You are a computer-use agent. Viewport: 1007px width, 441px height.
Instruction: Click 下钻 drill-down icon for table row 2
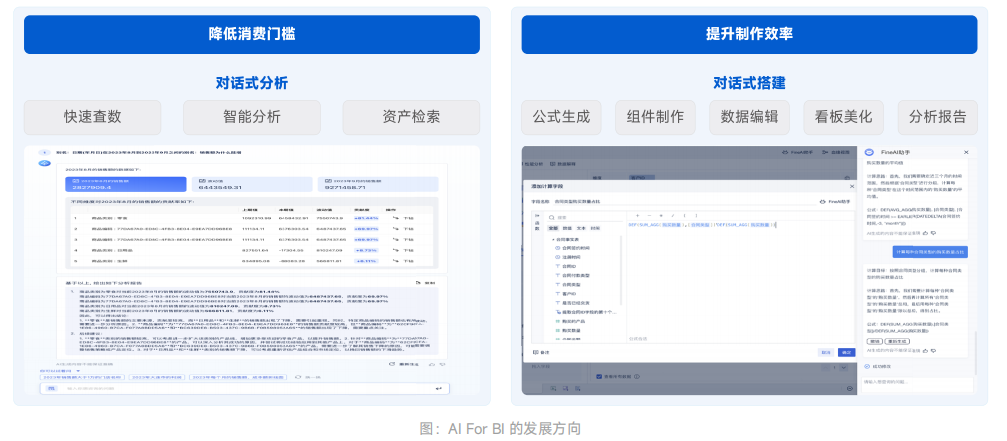396,229
